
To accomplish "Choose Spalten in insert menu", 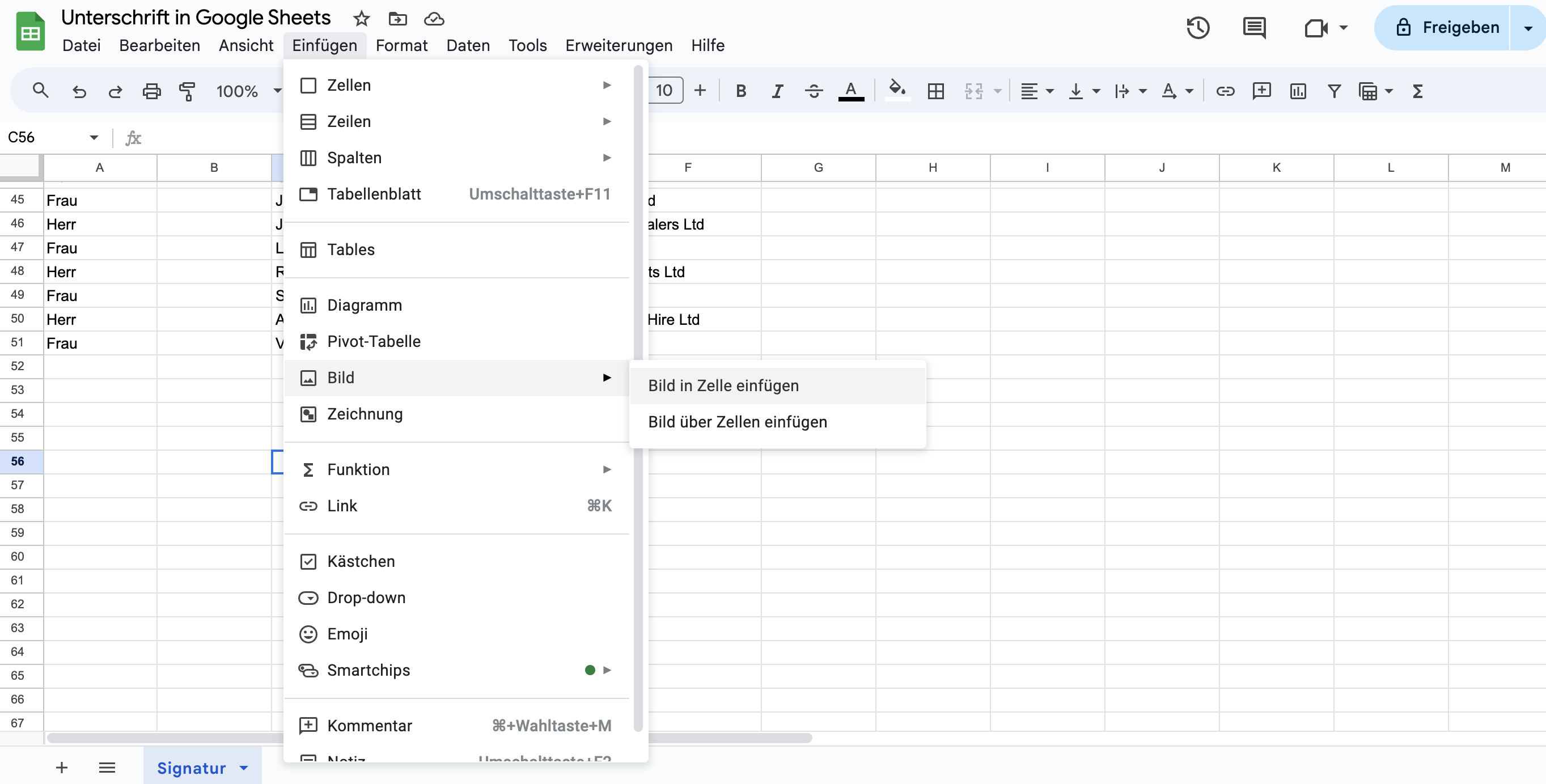I will tap(457, 158).
